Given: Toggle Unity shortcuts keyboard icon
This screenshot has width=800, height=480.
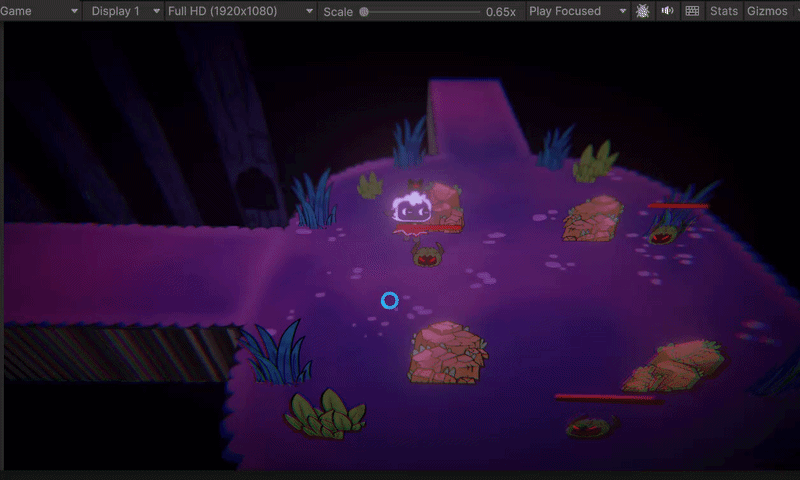Looking at the screenshot, I should coord(692,11).
